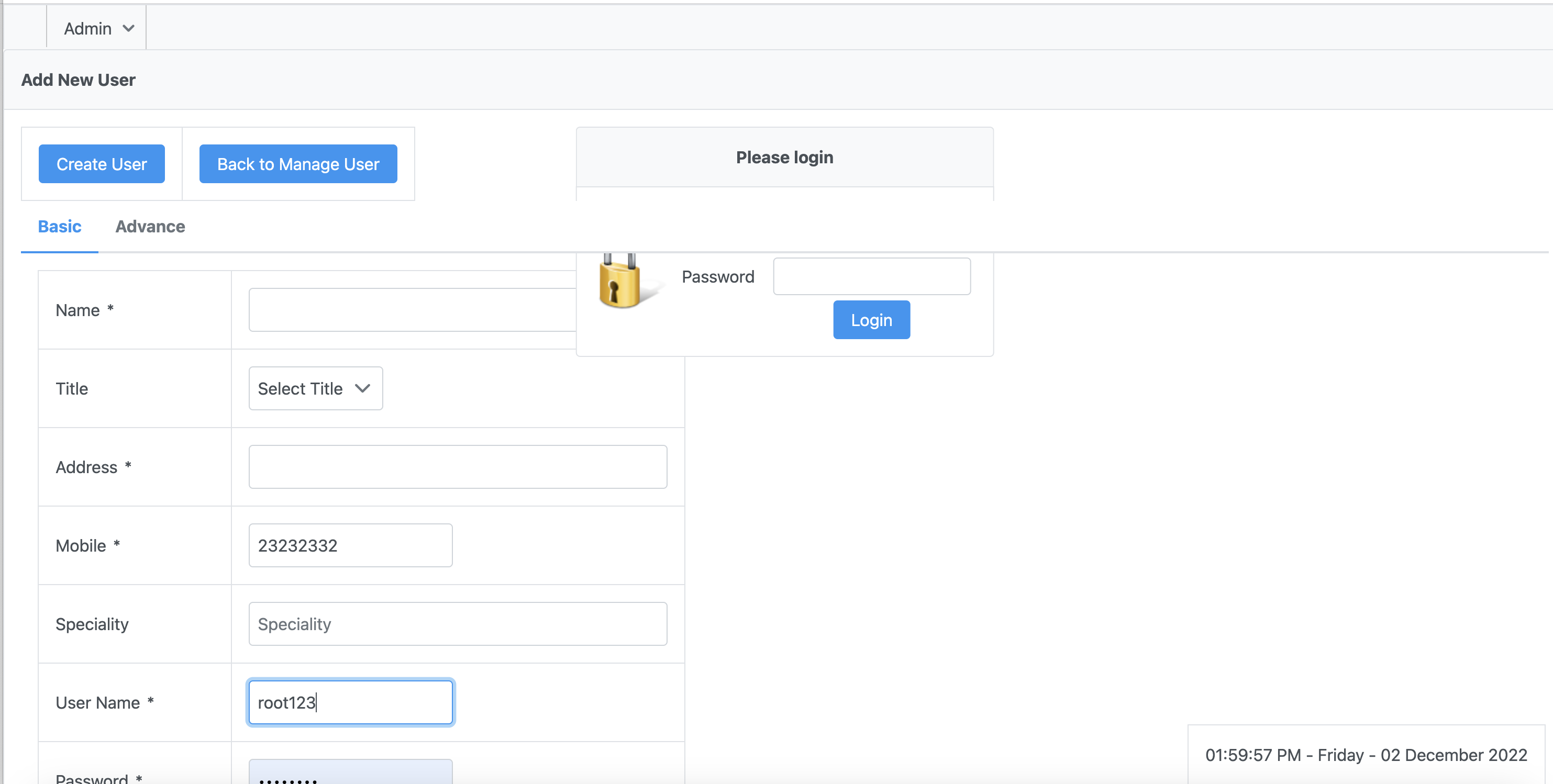1553x784 pixels.
Task: Click the login Password input box
Action: [x=871, y=276]
